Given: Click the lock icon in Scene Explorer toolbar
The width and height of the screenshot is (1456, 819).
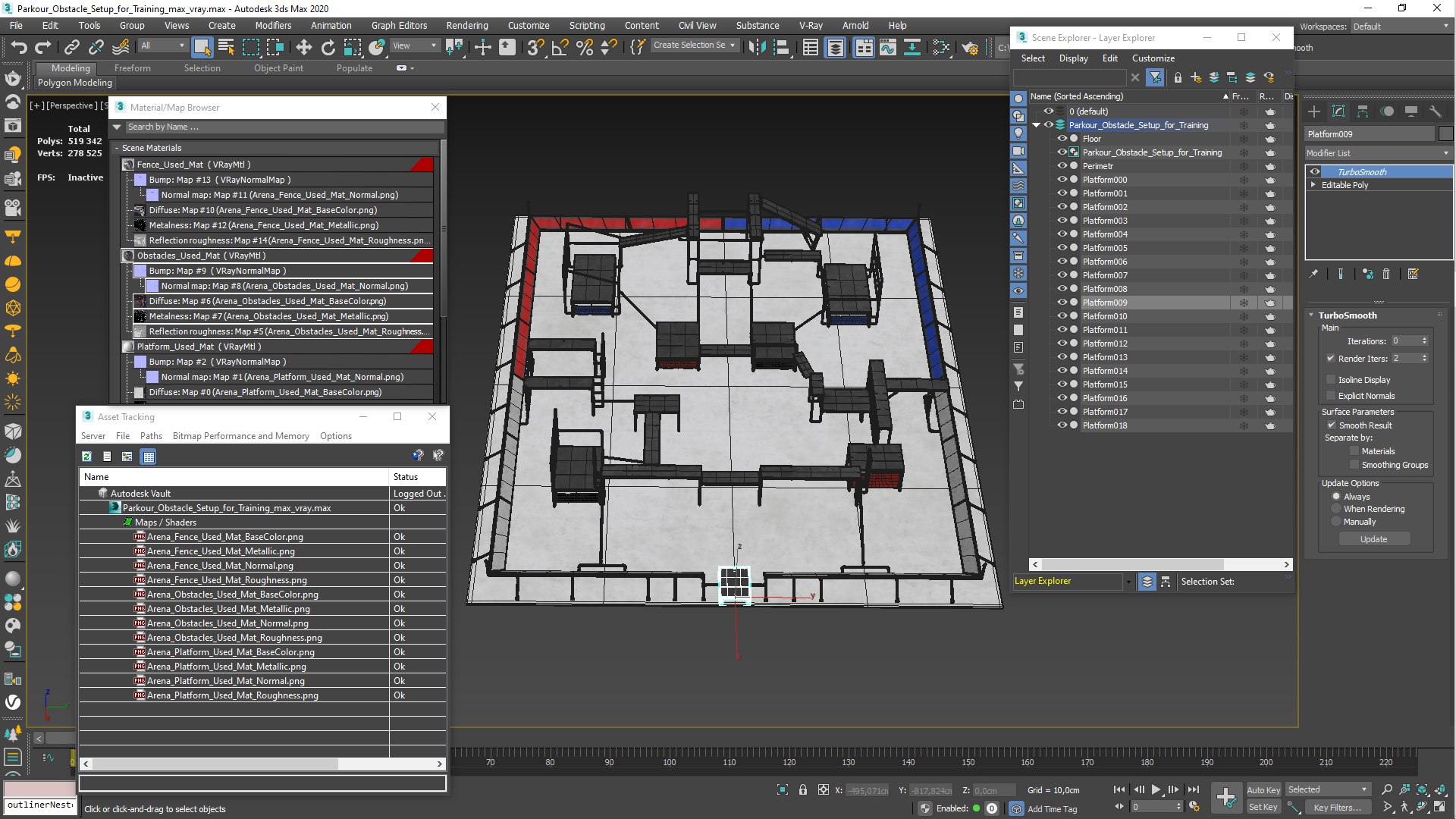Looking at the screenshot, I should pyautogui.click(x=1178, y=77).
